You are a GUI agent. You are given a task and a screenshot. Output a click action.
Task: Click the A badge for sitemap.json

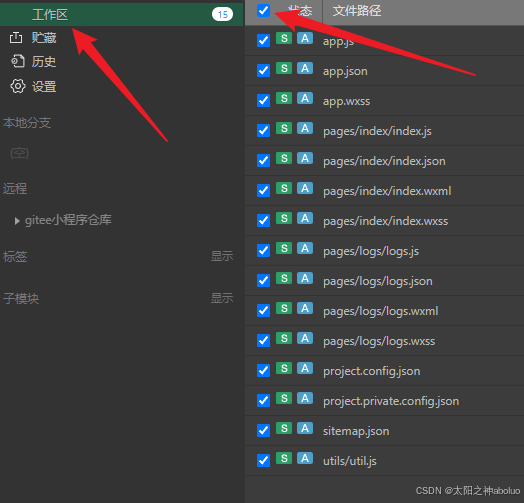[305, 428]
